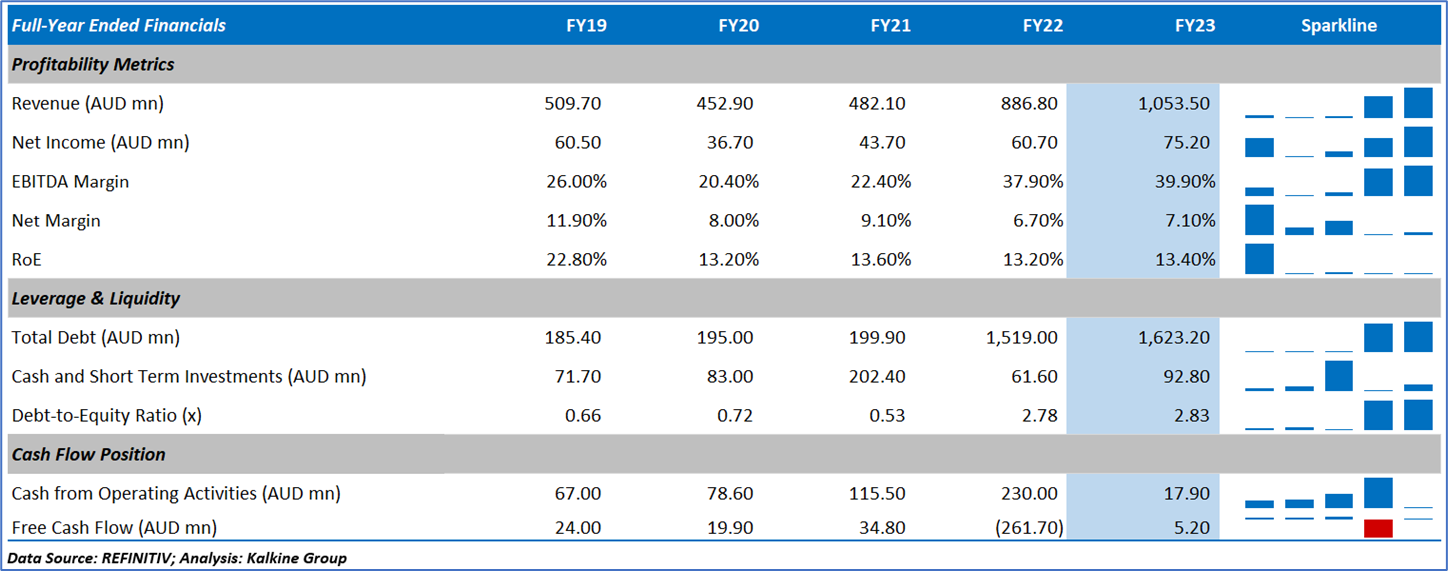Select the FY19 column header

(x=586, y=26)
